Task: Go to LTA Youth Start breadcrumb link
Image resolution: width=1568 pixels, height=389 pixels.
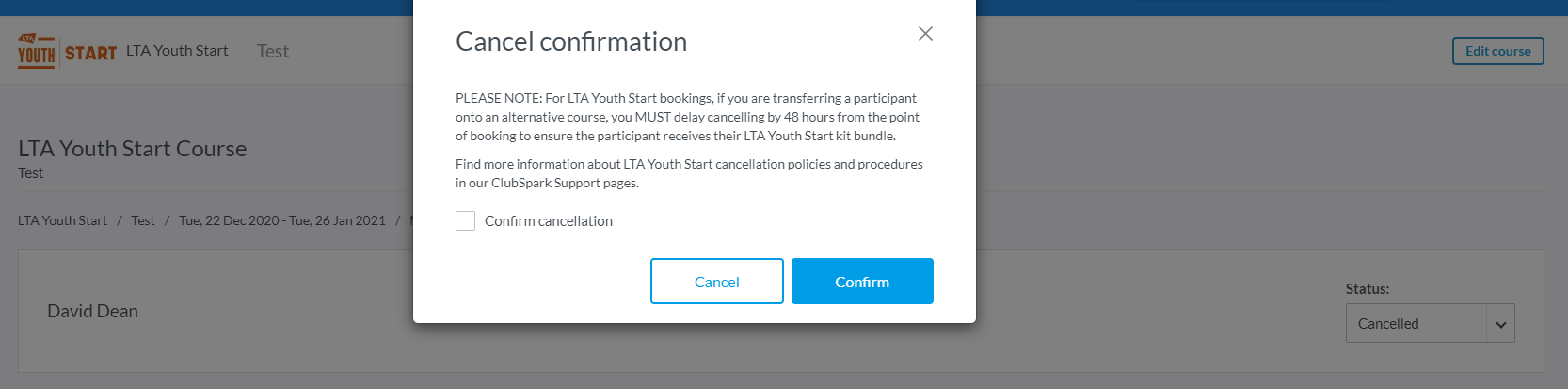Action: 62,220
